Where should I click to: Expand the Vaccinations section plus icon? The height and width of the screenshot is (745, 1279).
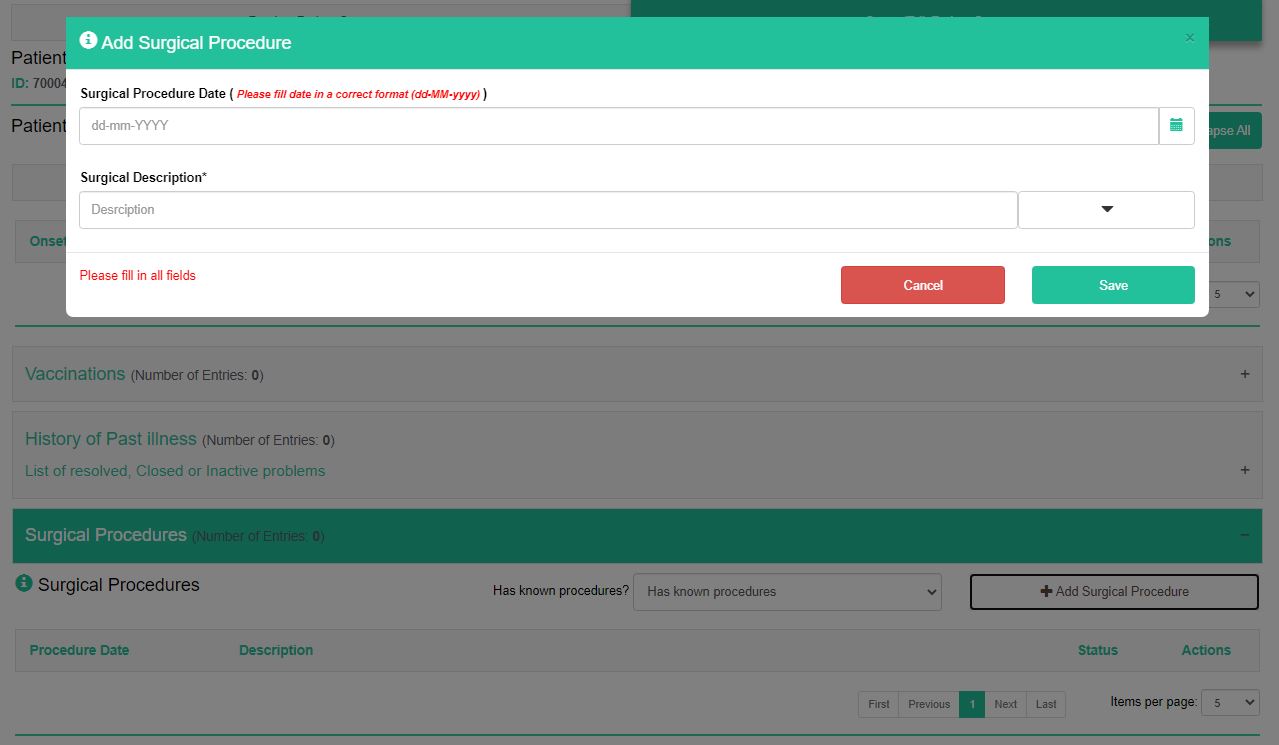(x=1244, y=374)
